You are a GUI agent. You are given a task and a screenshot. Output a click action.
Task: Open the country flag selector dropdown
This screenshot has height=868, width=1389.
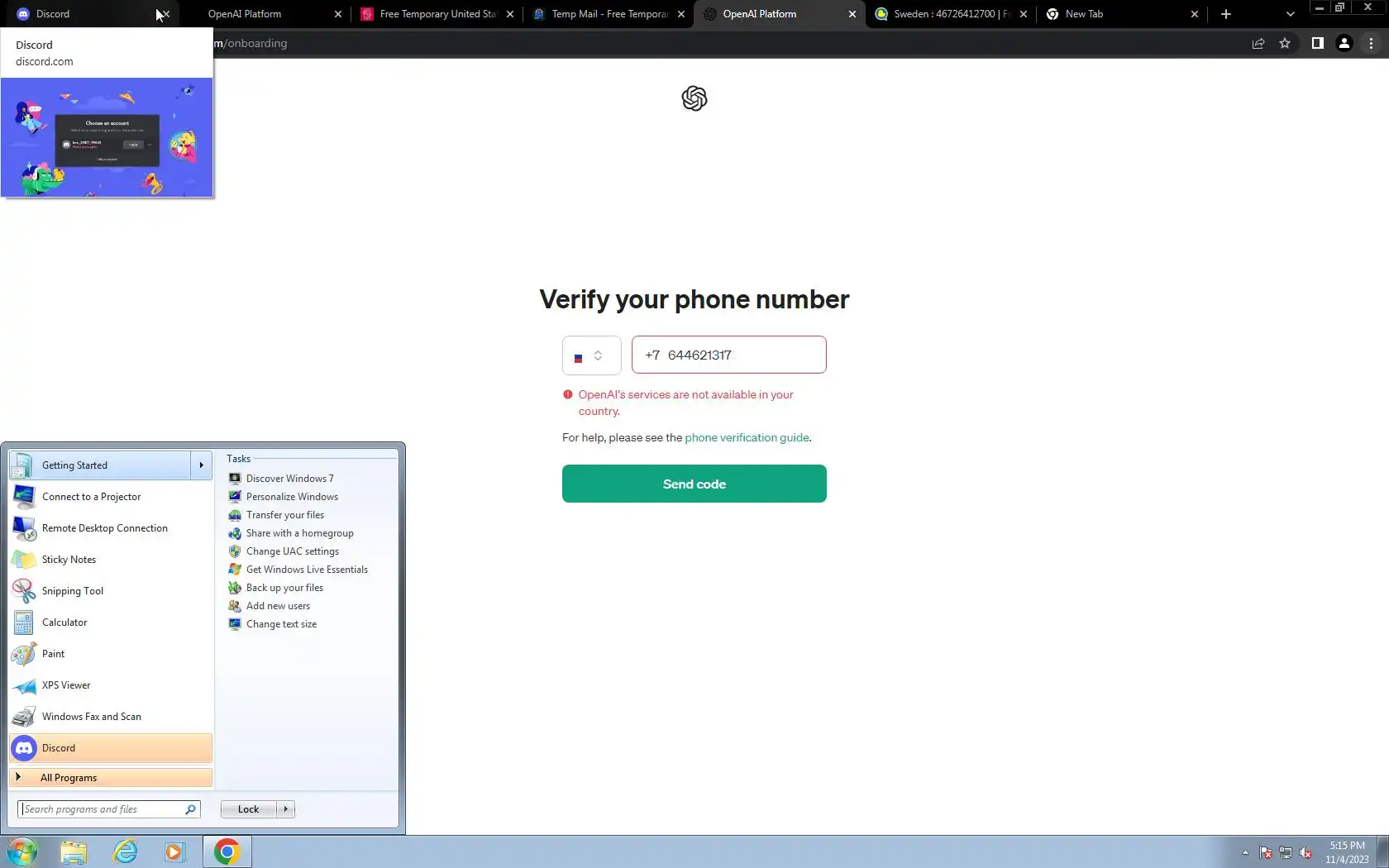[x=591, y=355]
